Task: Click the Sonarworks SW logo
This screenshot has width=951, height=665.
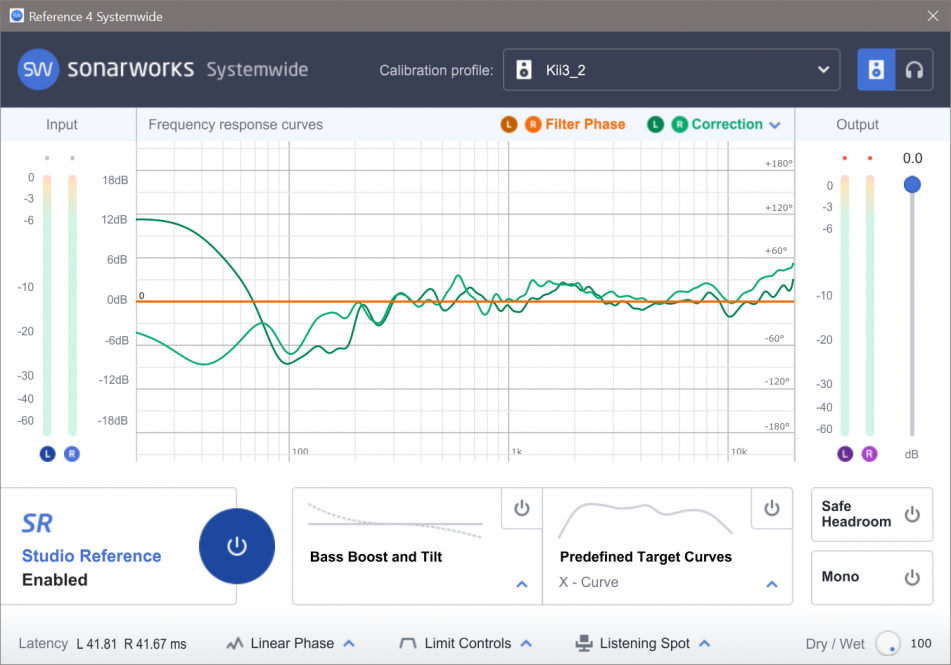Action: [x=39, y=69]
